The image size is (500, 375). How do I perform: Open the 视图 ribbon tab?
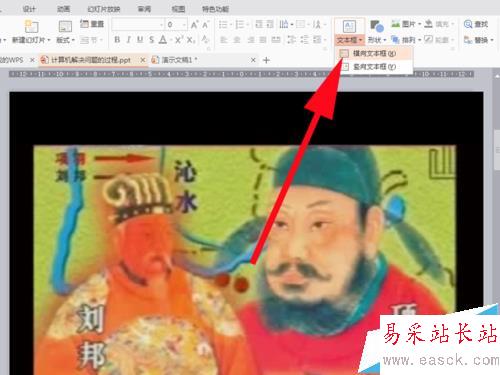coord(178,9)
